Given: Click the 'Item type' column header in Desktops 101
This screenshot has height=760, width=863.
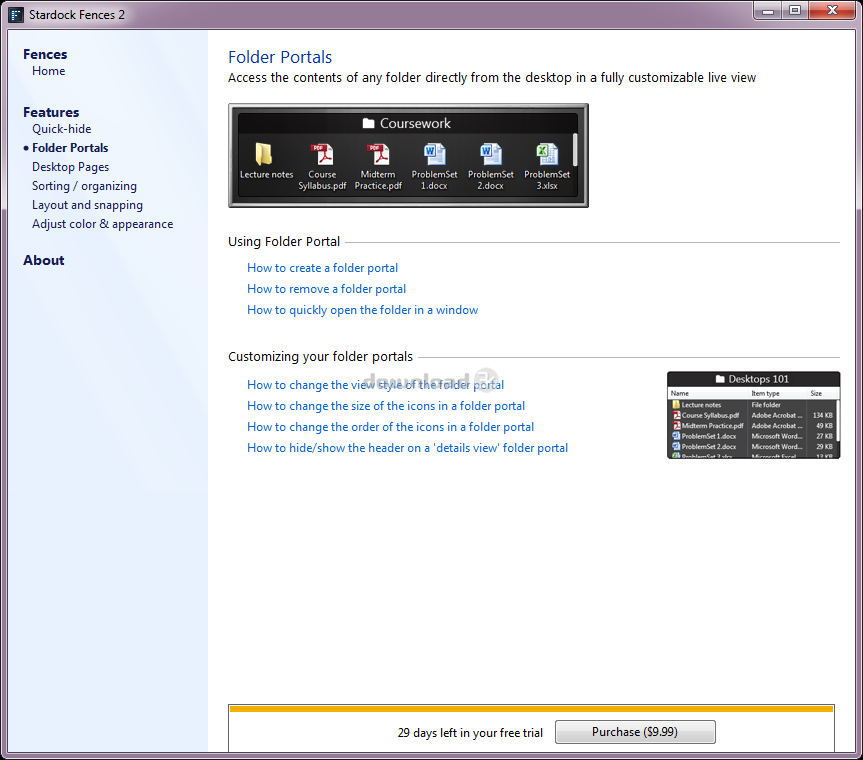Looking at the screenshot, I should [x=765, y=393].
